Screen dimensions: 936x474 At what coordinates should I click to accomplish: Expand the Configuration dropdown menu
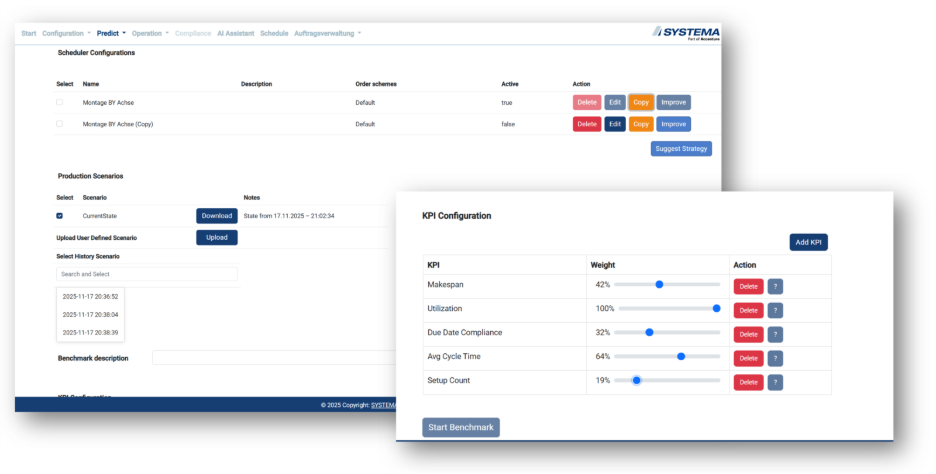click(67, 33)
